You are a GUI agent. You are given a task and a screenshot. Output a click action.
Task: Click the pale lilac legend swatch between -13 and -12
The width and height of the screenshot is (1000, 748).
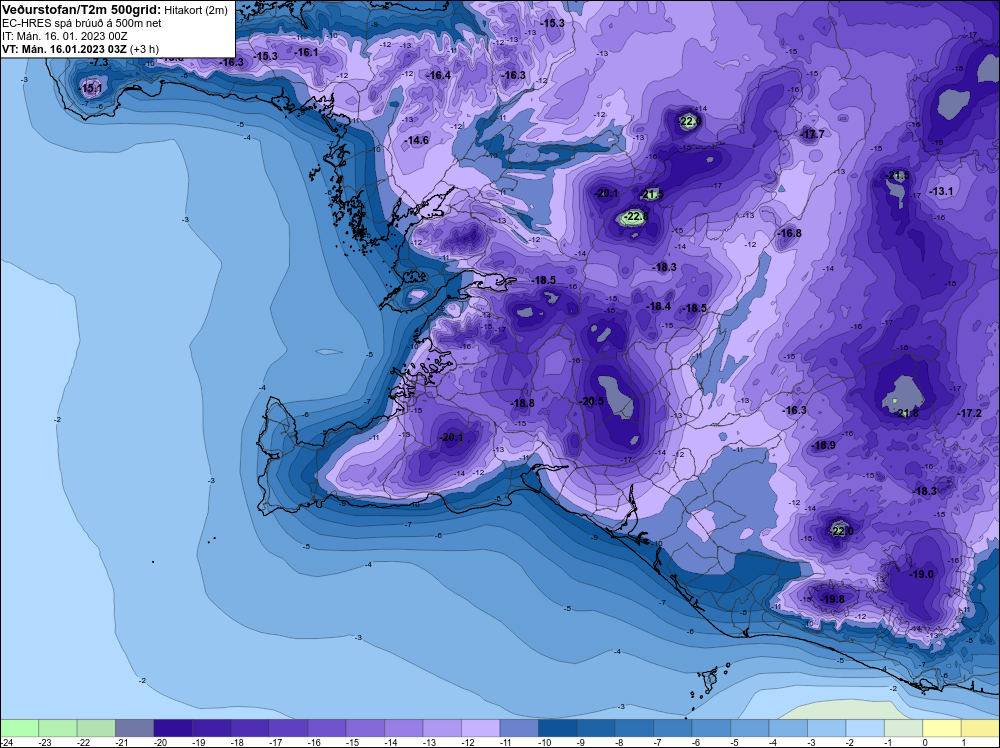pos(442,728)
